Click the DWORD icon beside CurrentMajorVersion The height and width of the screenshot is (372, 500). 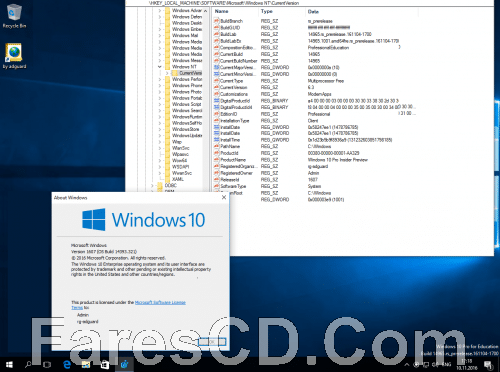tap(216, 67)
